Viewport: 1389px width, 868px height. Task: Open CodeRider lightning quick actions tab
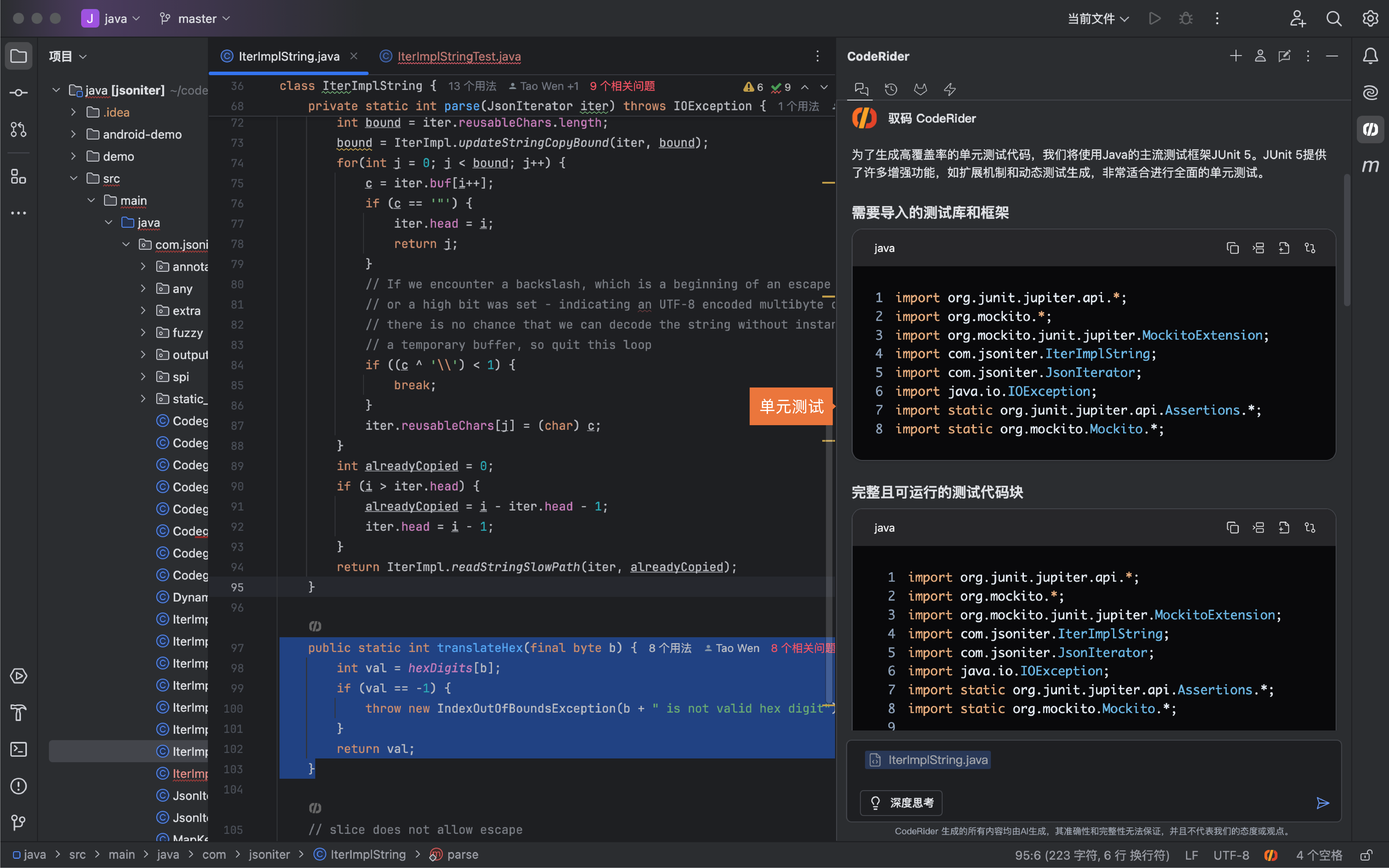[x=950, y=89]
